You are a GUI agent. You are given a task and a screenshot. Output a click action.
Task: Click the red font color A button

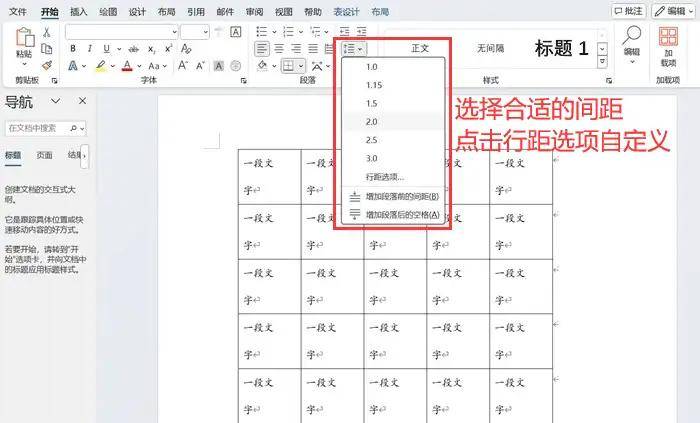[127, 66]
